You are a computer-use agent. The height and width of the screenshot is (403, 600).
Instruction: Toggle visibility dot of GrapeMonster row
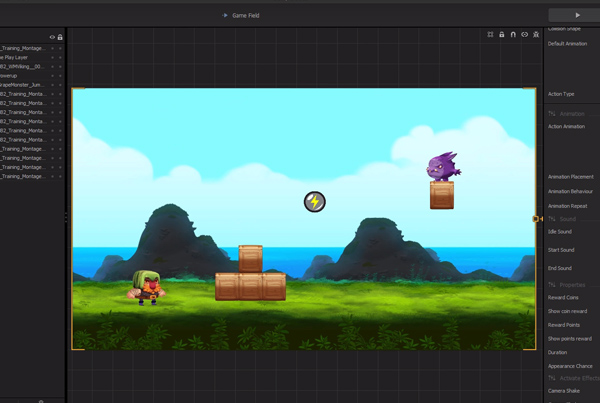52,85
